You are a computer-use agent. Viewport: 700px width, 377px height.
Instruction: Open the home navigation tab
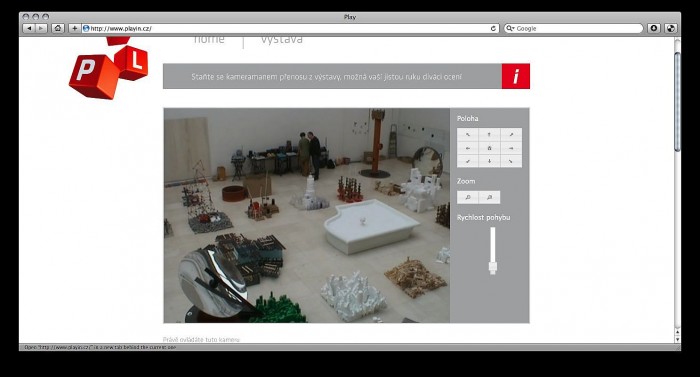click(x=209, y=40)
